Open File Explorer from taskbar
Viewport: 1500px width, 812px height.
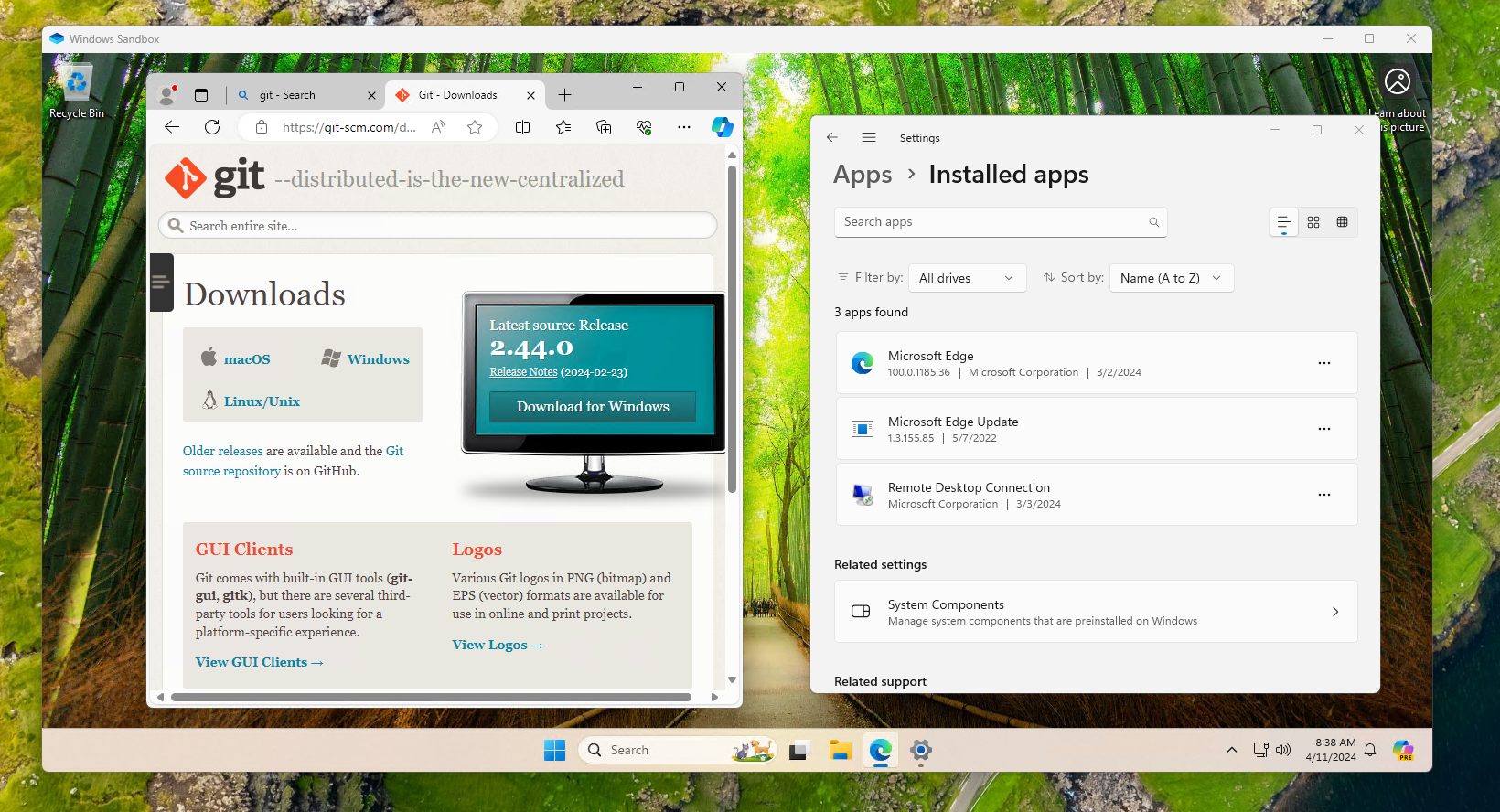pyautogui.click(x=841, y=750)
